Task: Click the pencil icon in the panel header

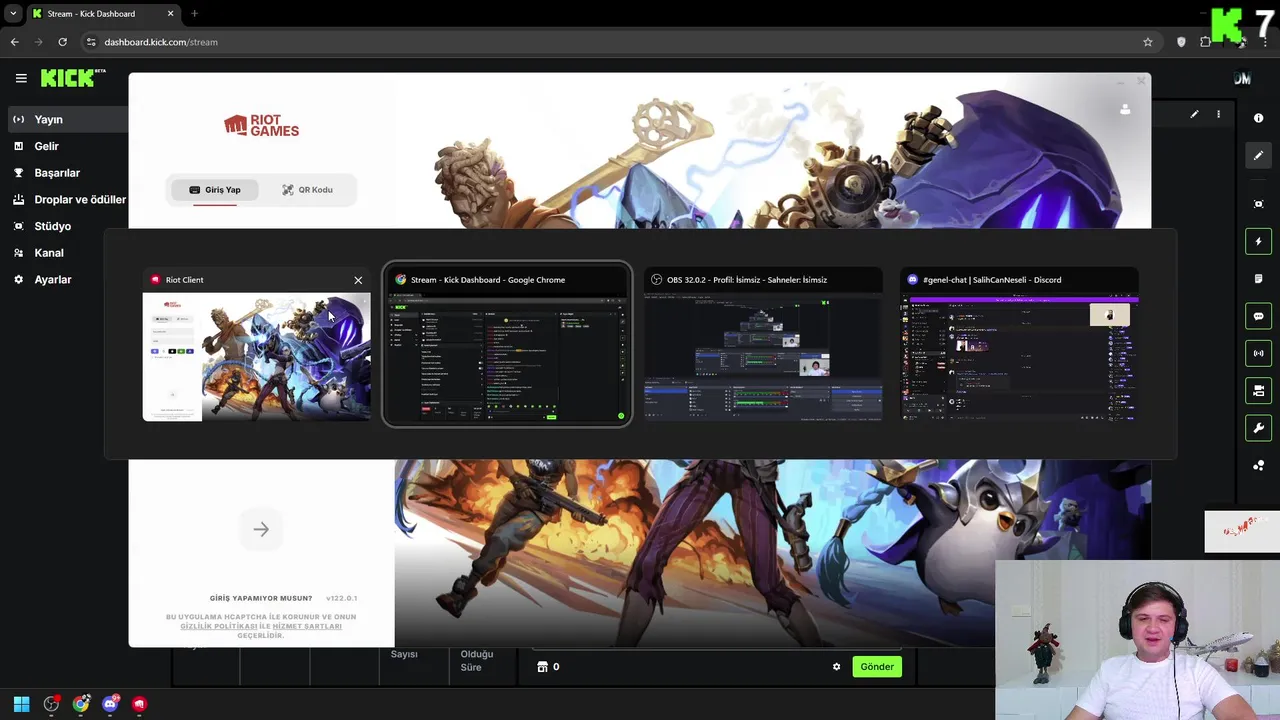Action: click(1194, 115)
